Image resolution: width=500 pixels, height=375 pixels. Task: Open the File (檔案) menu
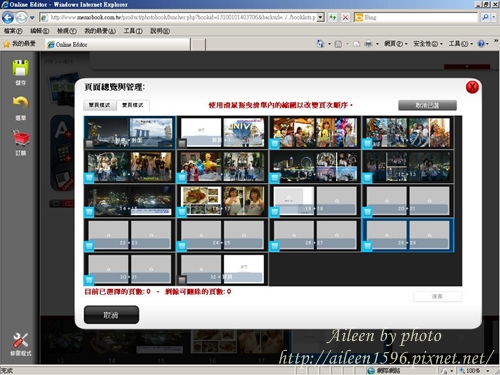(x=13, y=31)
